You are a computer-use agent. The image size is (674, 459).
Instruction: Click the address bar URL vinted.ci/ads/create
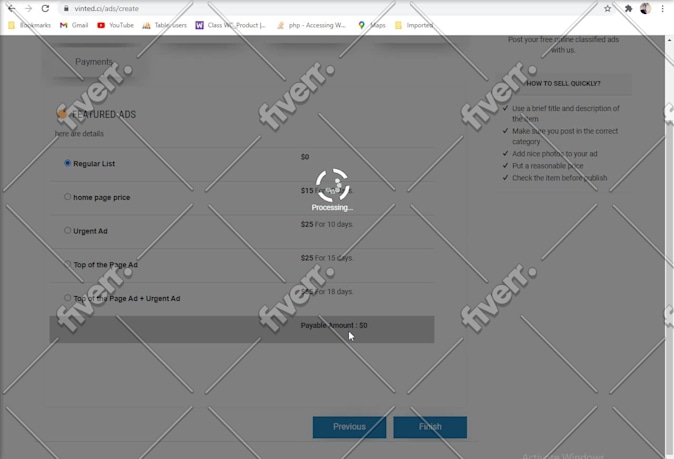pyautogui.click(x=106, y=8)
